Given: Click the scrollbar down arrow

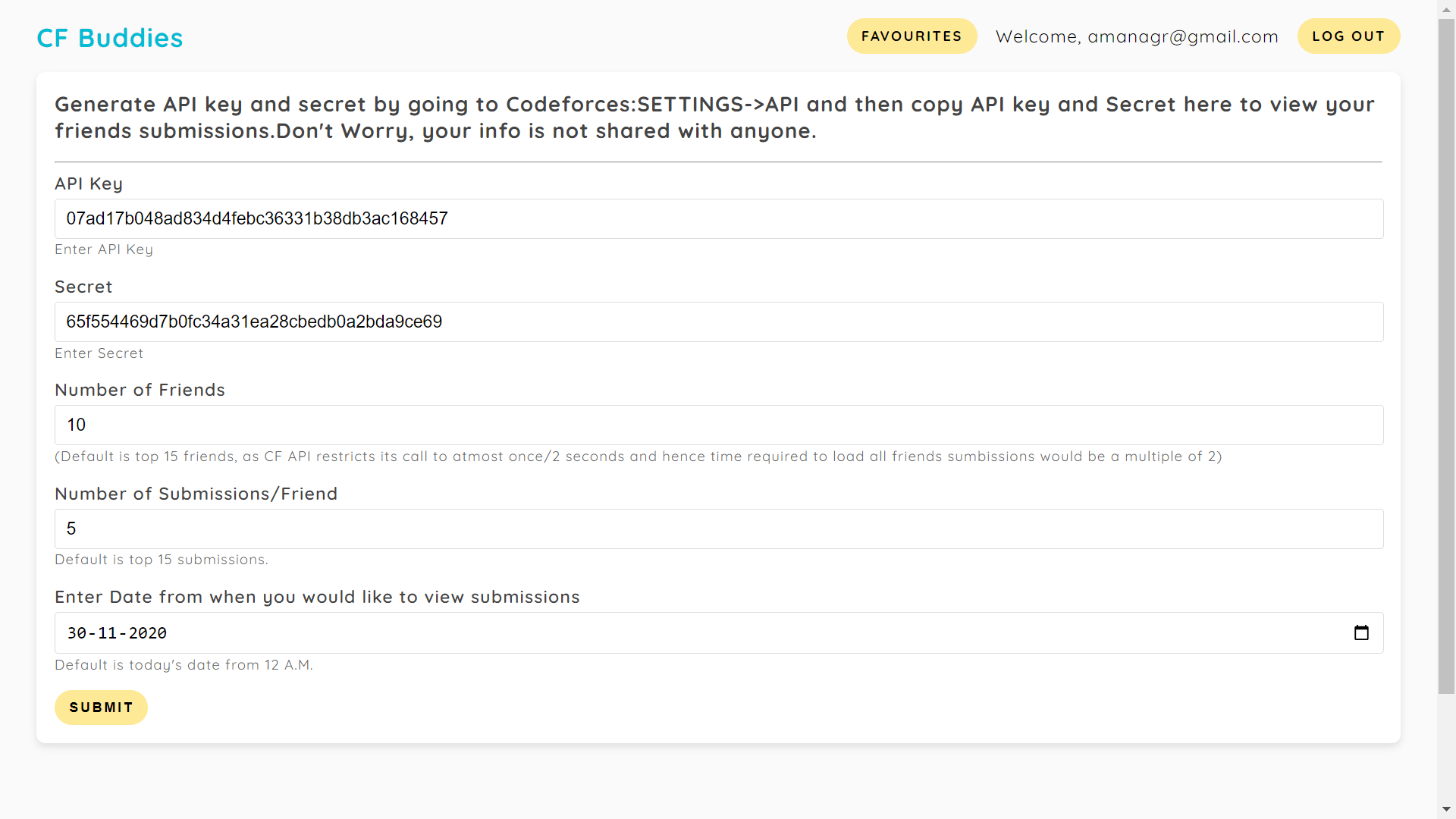Looking at the screenshot, I should pos(1447,809).
